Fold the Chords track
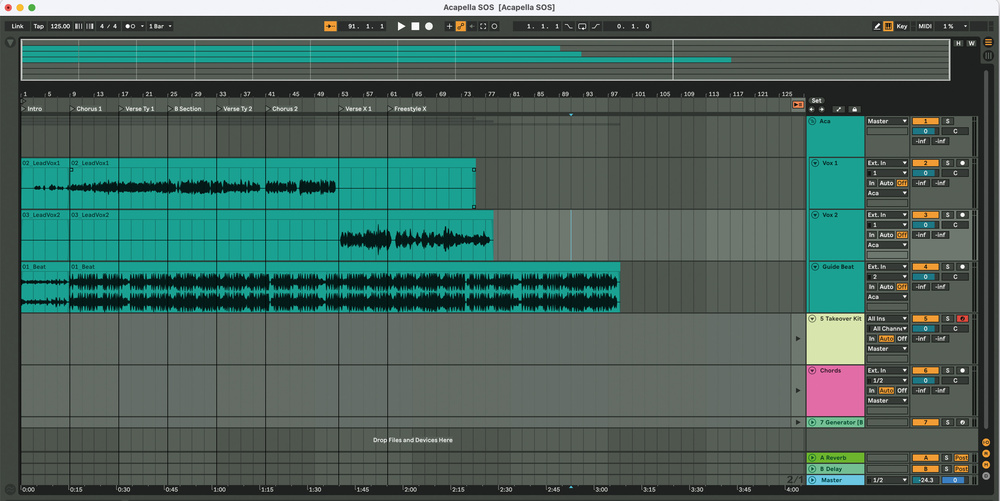The image size is (1000, 501). coord(812,370)
